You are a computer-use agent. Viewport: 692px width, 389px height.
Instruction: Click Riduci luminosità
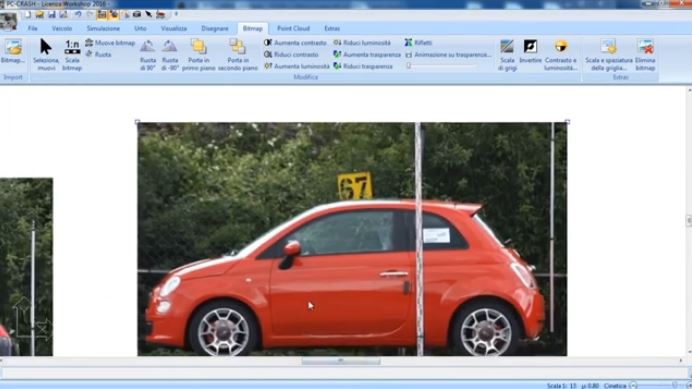tap(362, 43)
